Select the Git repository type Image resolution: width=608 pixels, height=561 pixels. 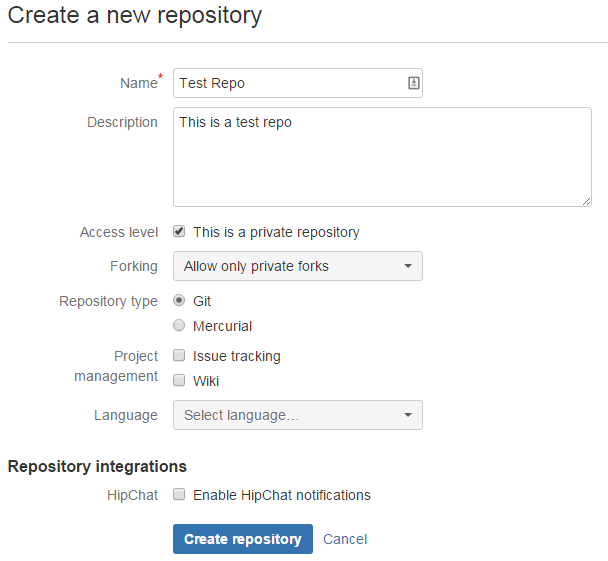point(179,301)
